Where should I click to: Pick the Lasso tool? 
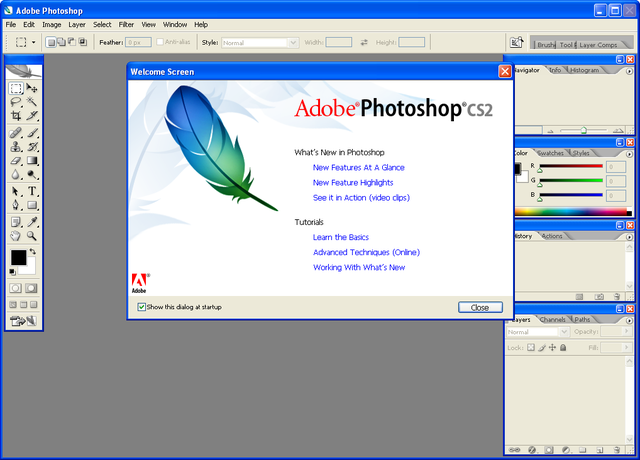point(16,102)
